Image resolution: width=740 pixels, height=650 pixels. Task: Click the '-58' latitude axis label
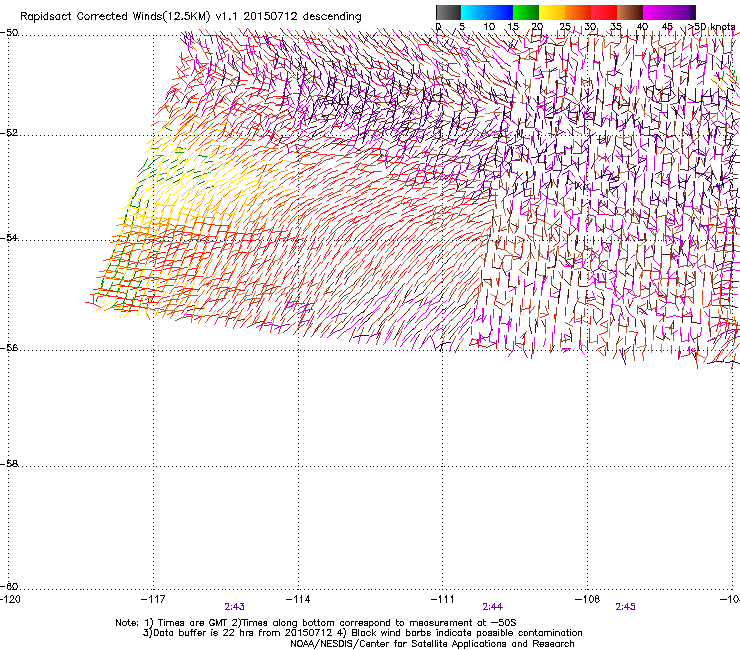(x=9, y=464)
